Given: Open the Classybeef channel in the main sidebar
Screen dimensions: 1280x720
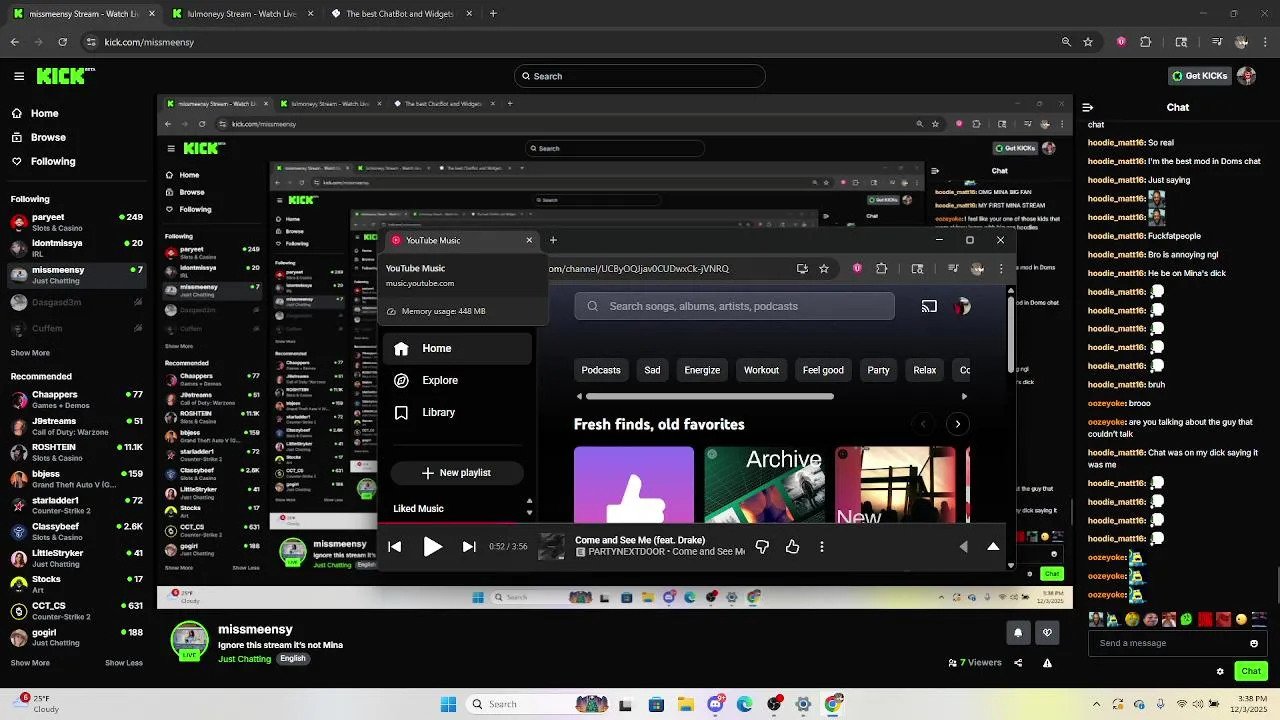Looking at the screenshot, I should pos(77,531).
